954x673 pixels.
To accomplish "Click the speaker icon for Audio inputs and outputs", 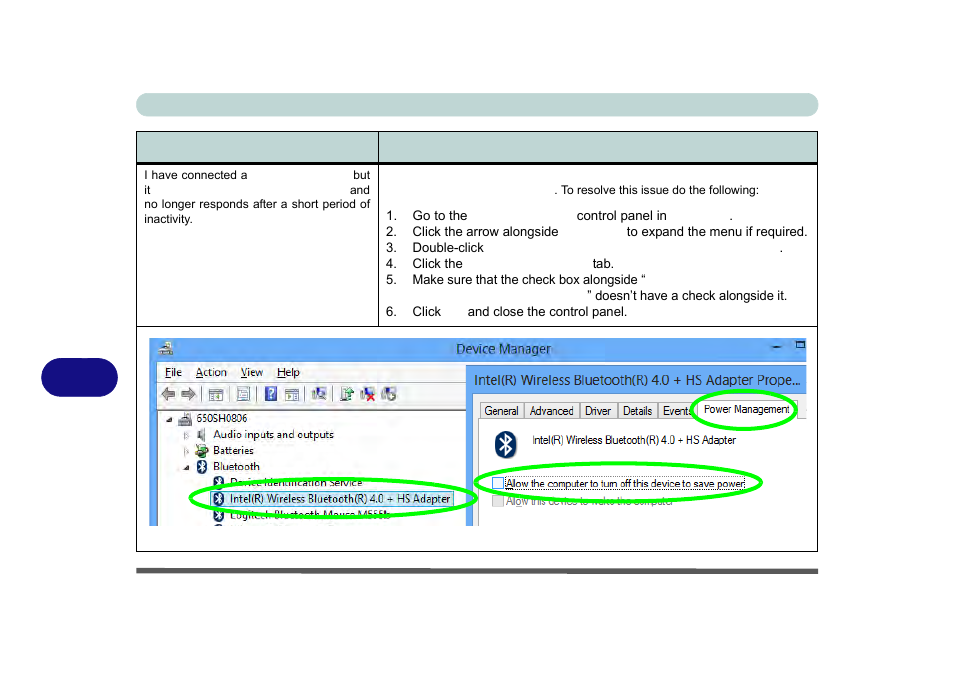I will 201,434.
